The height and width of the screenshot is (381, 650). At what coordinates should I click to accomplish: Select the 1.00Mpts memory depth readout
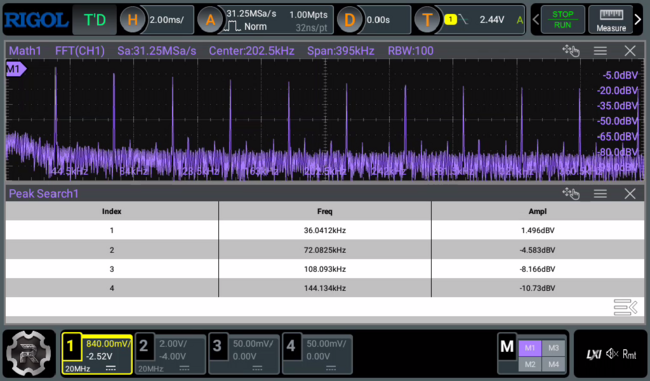[x=308, y=15]
